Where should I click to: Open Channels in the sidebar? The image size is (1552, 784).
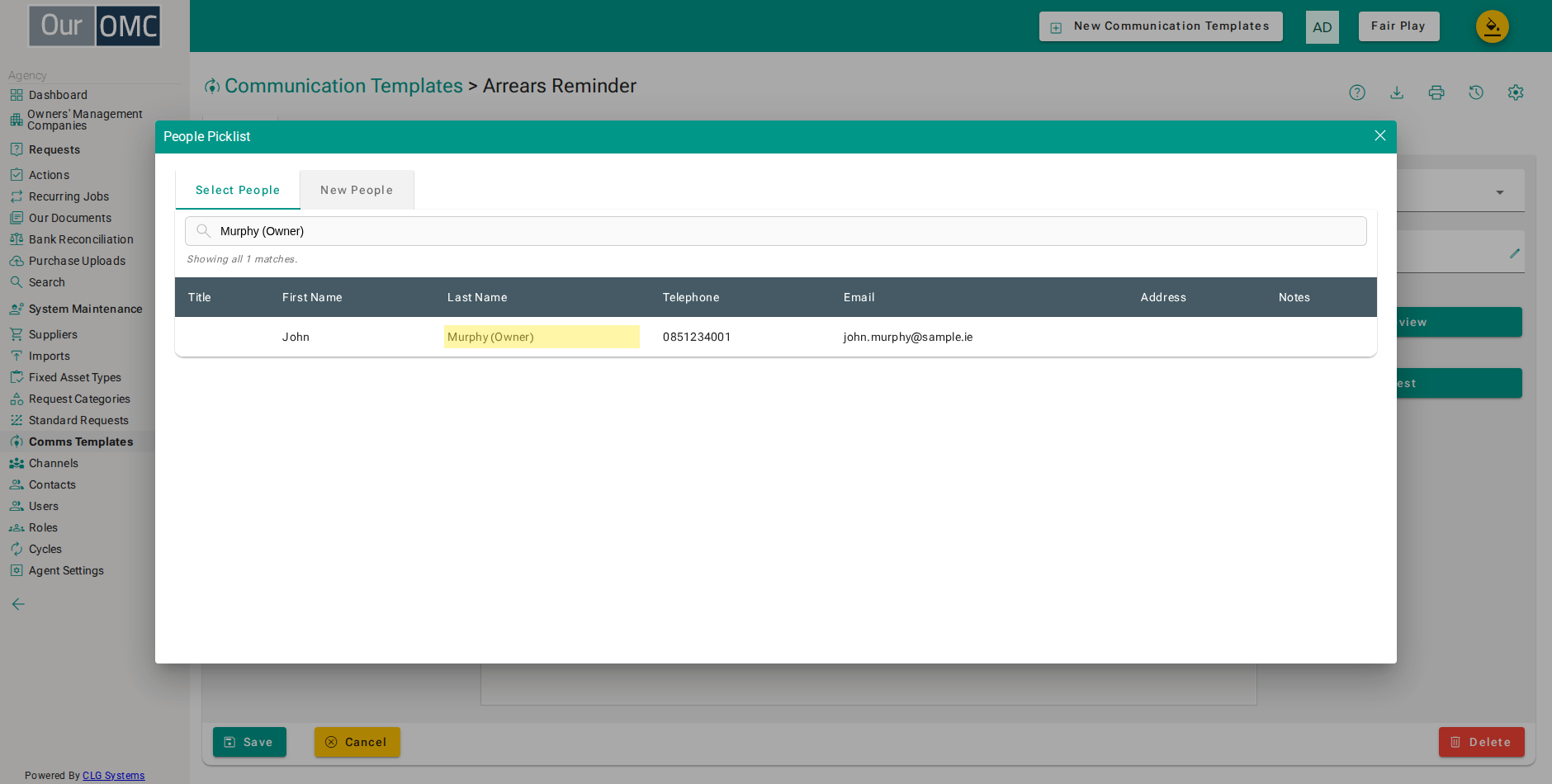pyautogui.click(x=54, y=463)
